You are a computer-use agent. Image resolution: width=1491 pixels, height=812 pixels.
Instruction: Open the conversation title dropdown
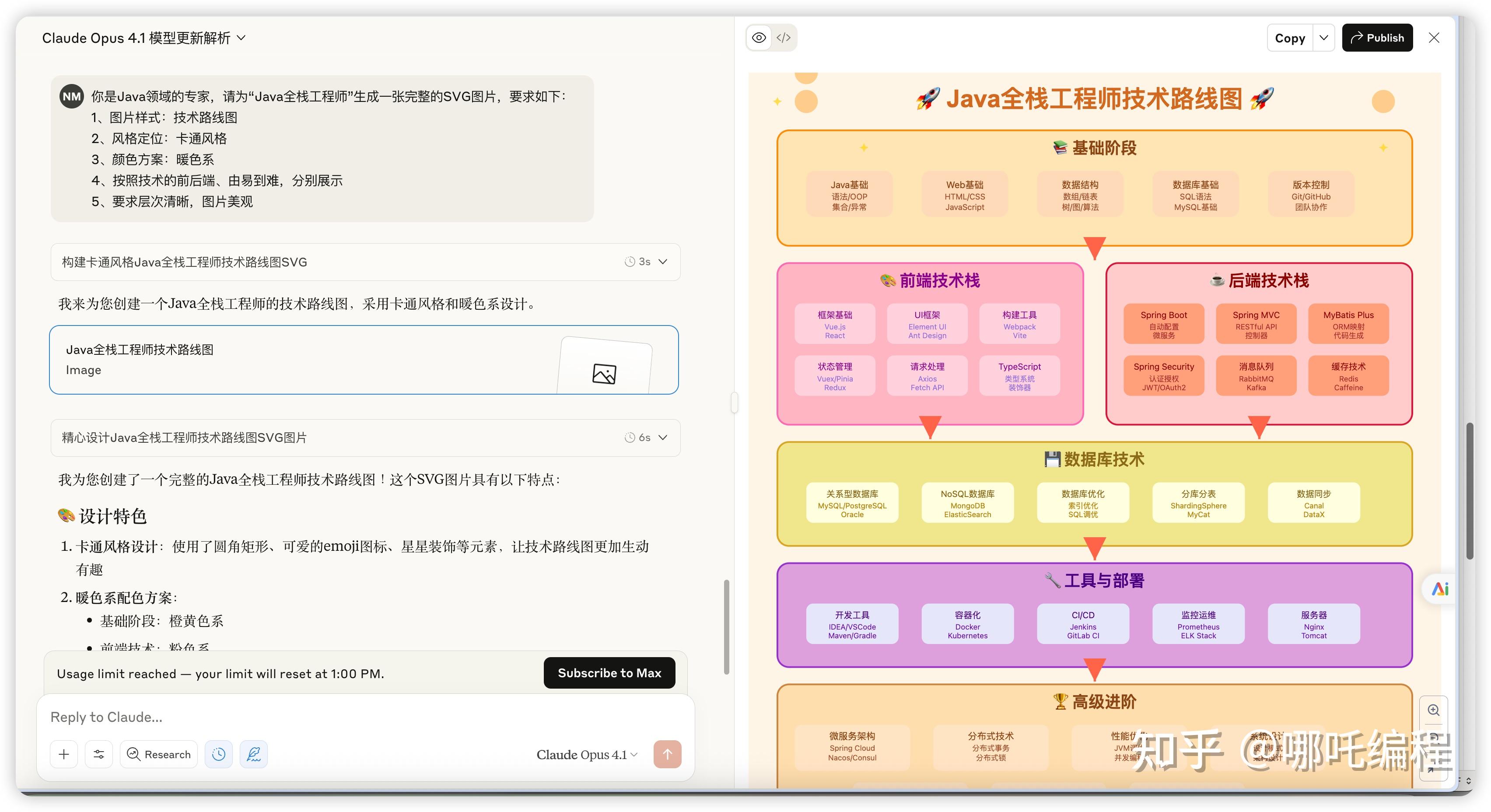(242, 38)
